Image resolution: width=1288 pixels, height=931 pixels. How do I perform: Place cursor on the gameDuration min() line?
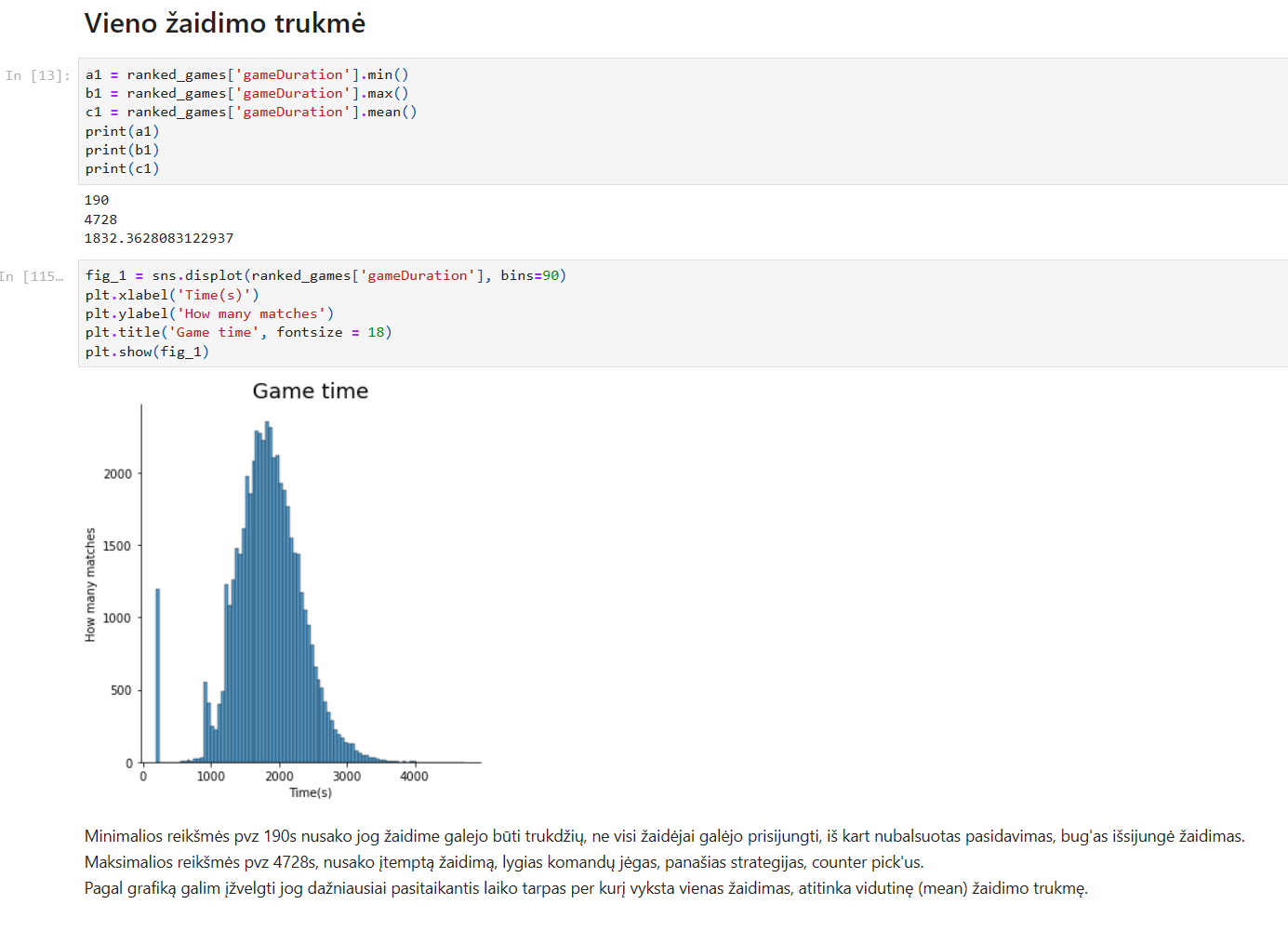pos(246,74)
